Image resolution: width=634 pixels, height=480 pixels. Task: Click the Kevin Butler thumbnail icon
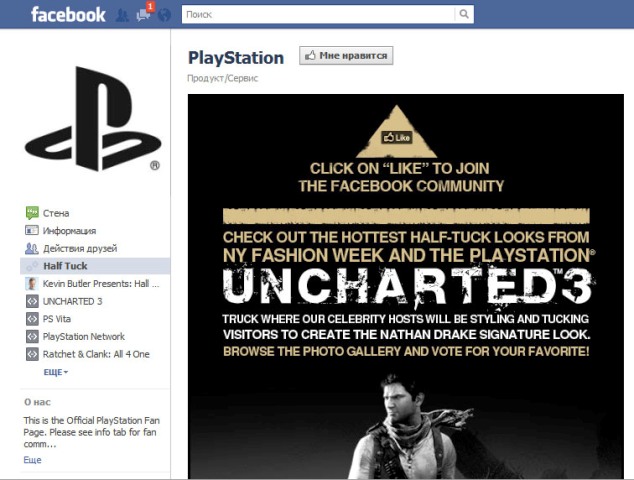(x=32, y=283)
